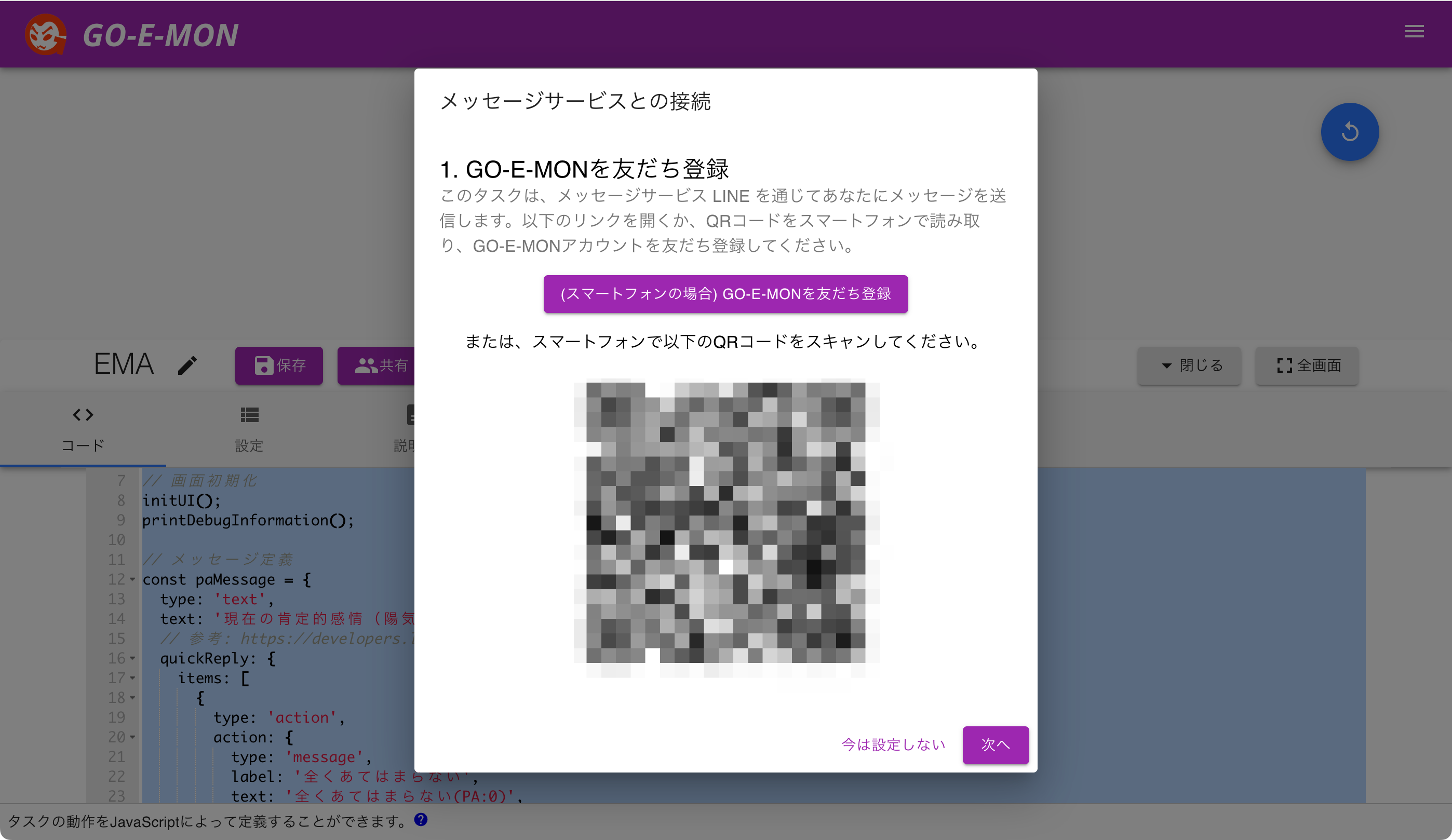Open the 閉じる collapse dropdown
Viewport: 1452px width, 840px height.
coord(1189,365)
